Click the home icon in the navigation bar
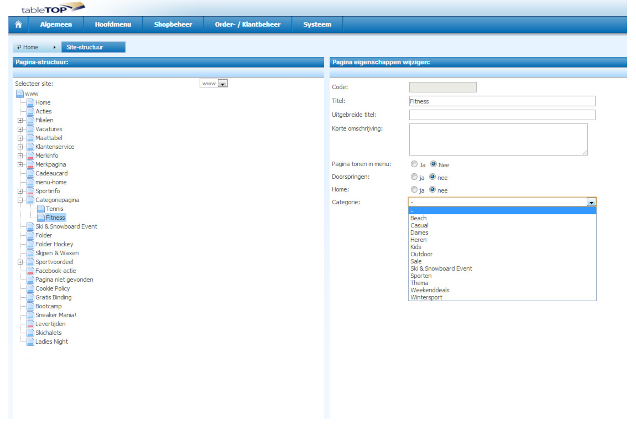Viewport: 636px width, 424px height. tap(18, 24)
